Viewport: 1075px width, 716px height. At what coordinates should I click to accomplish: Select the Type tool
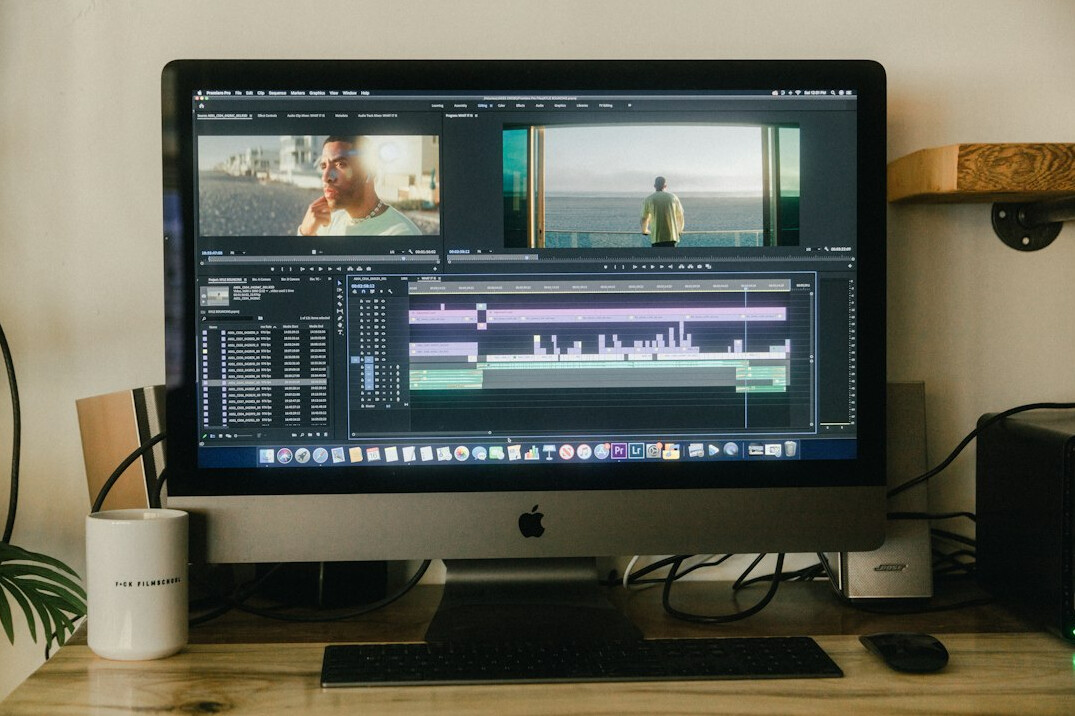coord(340,332)
